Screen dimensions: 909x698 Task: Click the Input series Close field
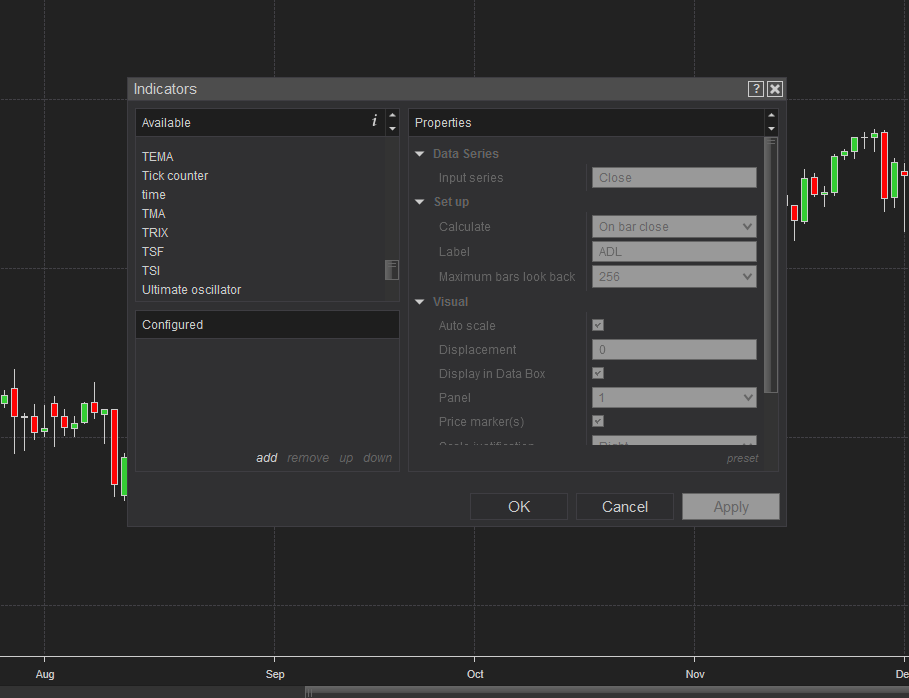[x=674, y=178]
